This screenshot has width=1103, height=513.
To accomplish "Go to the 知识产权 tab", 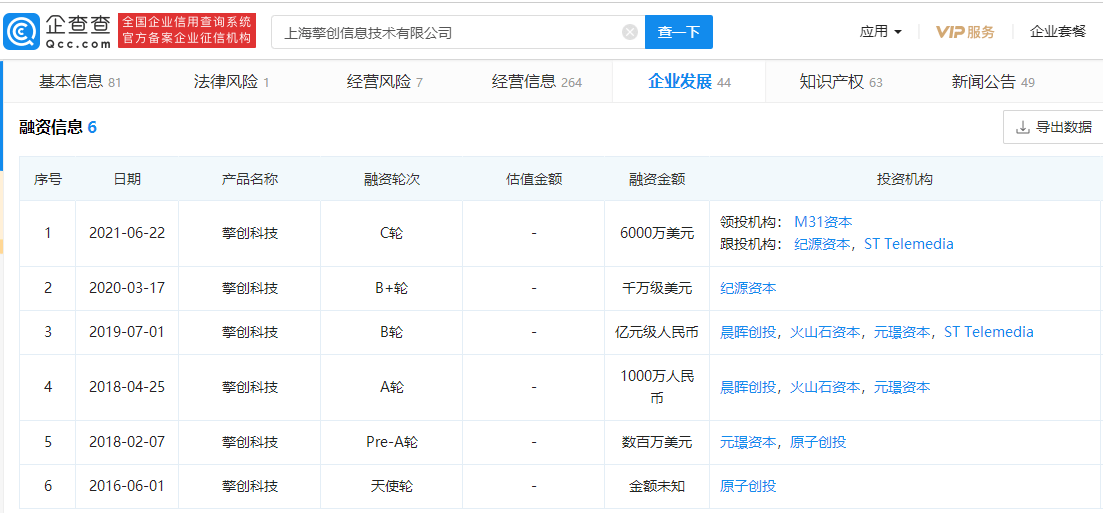I will coord(840,82).
